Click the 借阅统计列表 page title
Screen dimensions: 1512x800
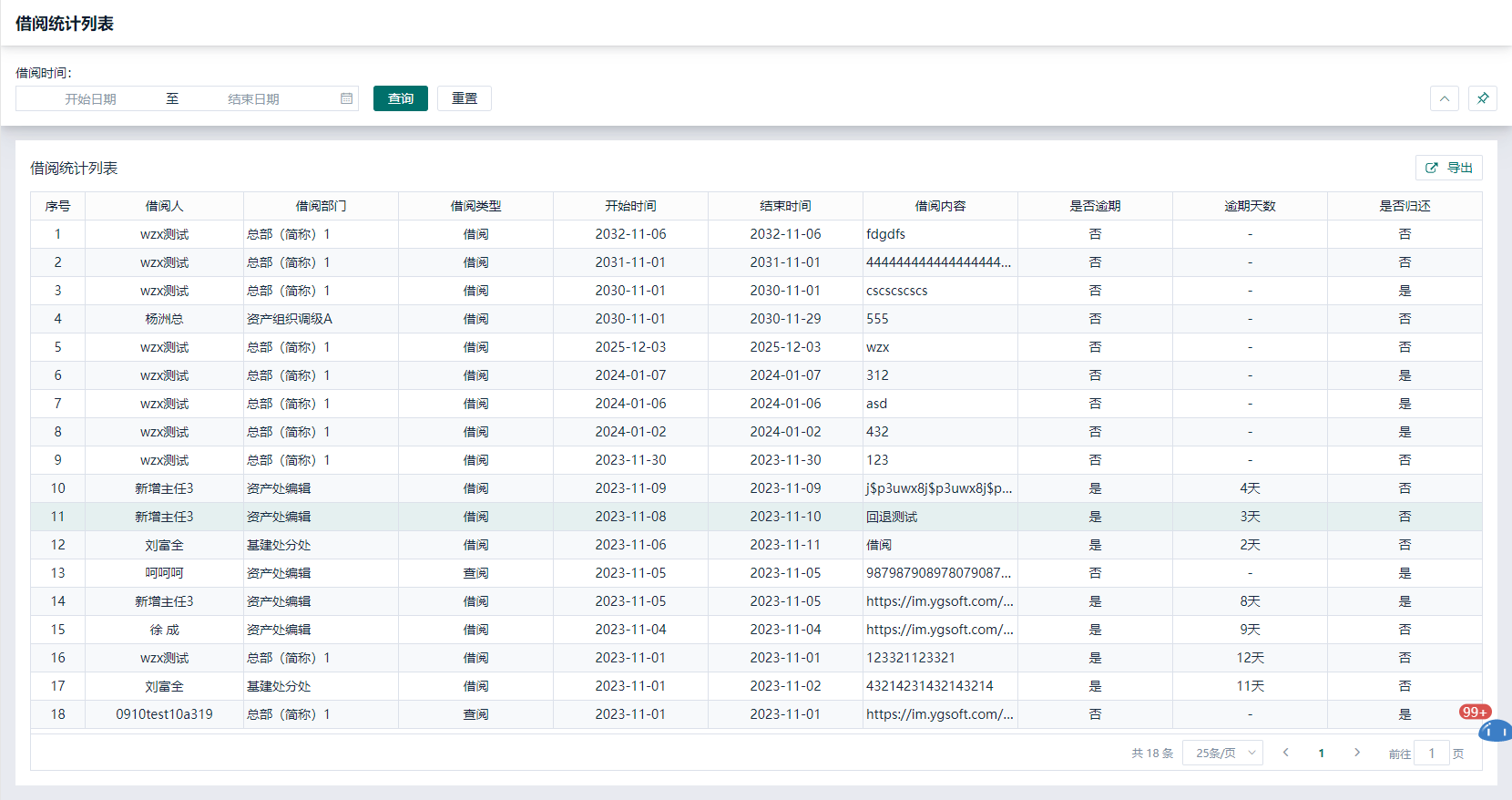tap(65, 24)
